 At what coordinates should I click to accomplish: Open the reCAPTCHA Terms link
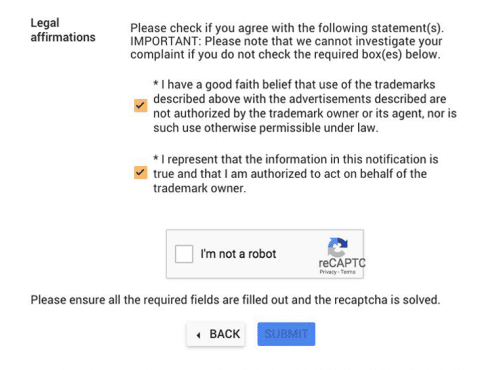(x=348, y=272)
